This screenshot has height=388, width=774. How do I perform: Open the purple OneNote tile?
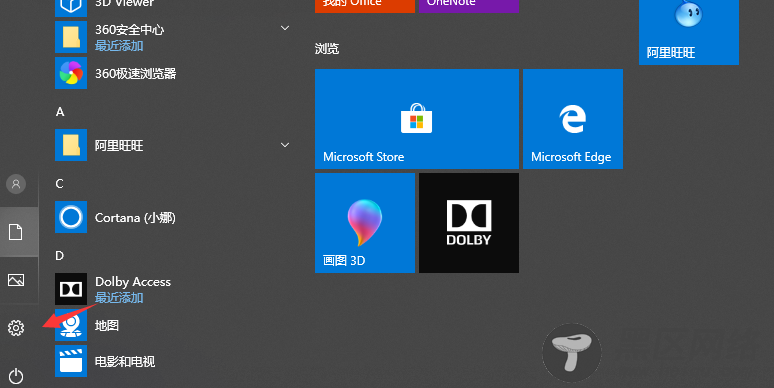click(x=468, y=6)
